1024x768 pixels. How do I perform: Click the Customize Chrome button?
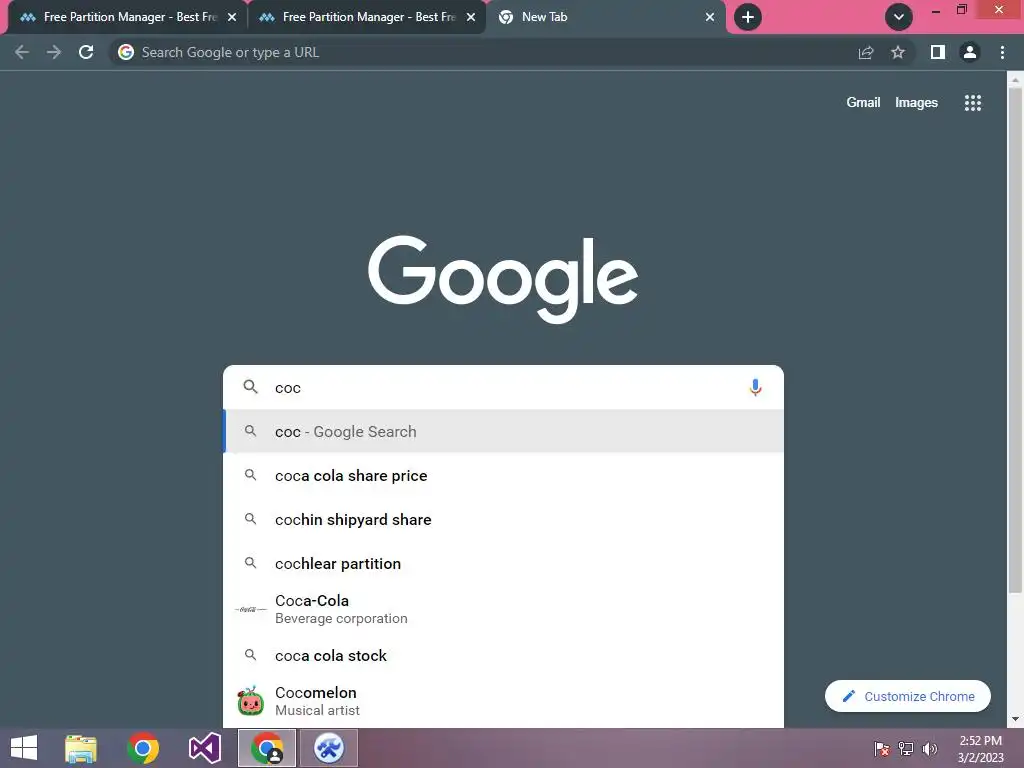(908, 696)
